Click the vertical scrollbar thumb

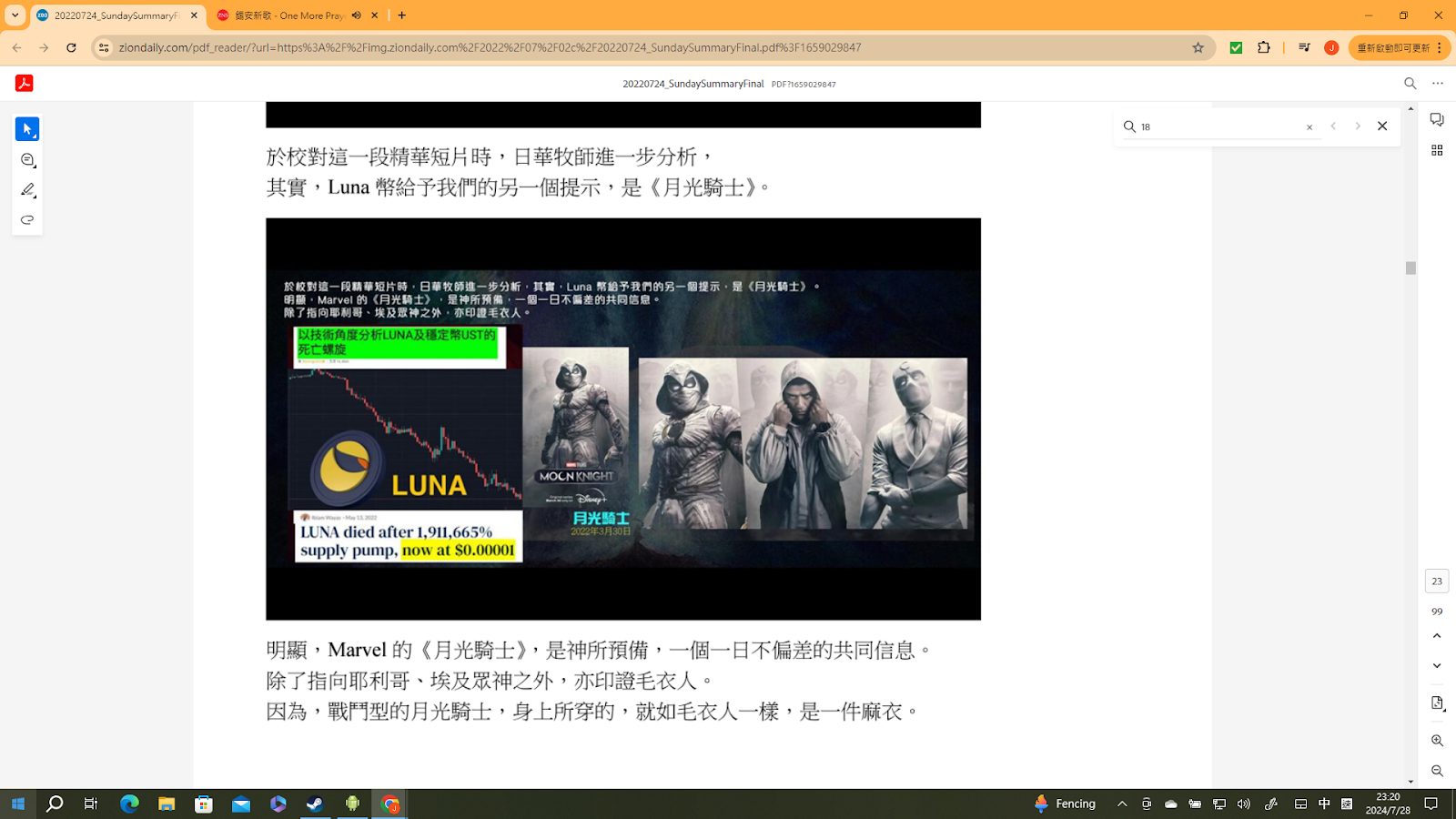pyautogui.click(x=1410, y=268)
